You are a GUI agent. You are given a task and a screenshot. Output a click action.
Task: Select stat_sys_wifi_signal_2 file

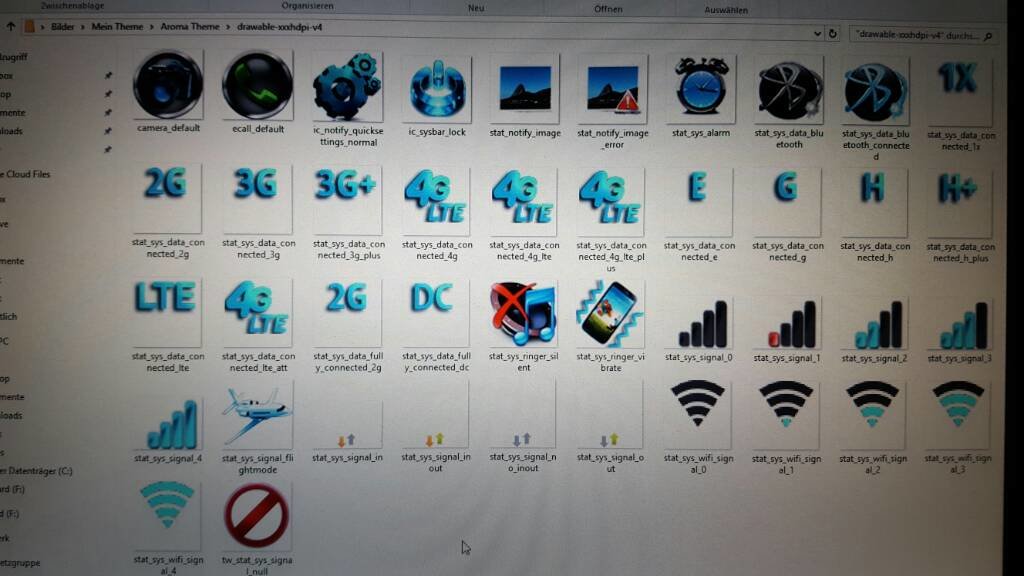872,416
